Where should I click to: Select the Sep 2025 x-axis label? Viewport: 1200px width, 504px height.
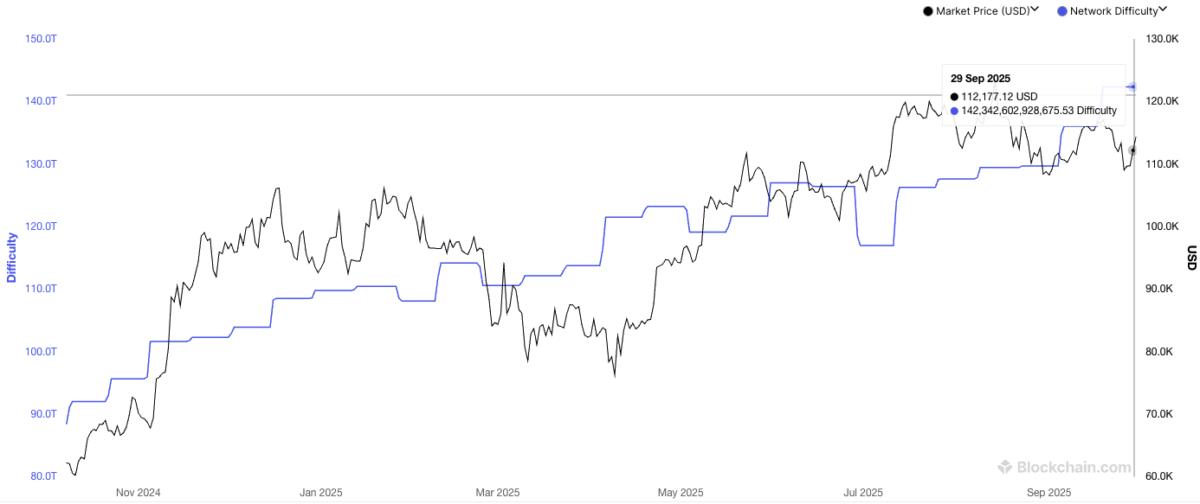click(x=1051, y=492)
